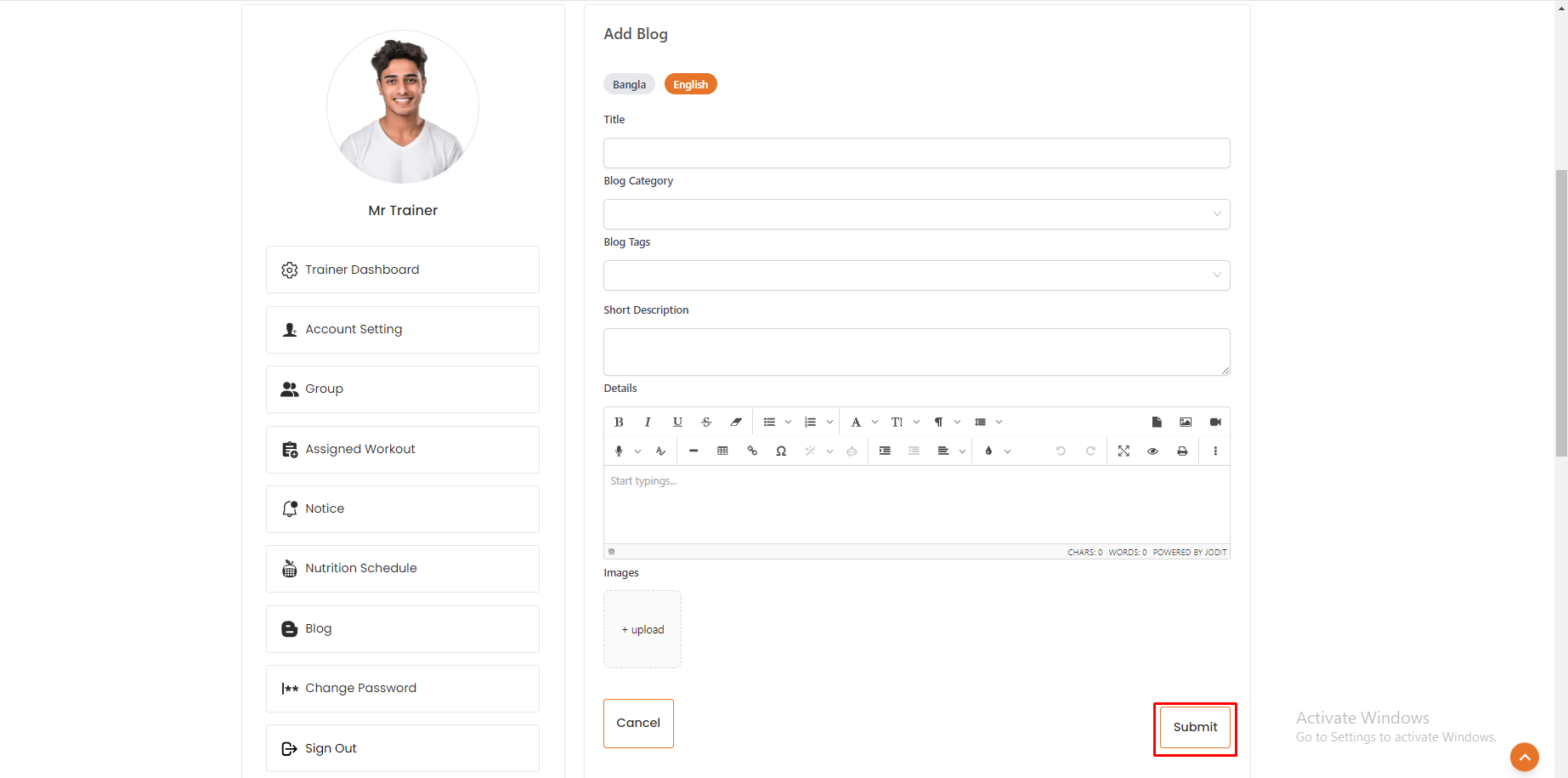
Task: Toggle bold formatting in the Details editor
Action: pyautogui.click(x=619, y=422)
